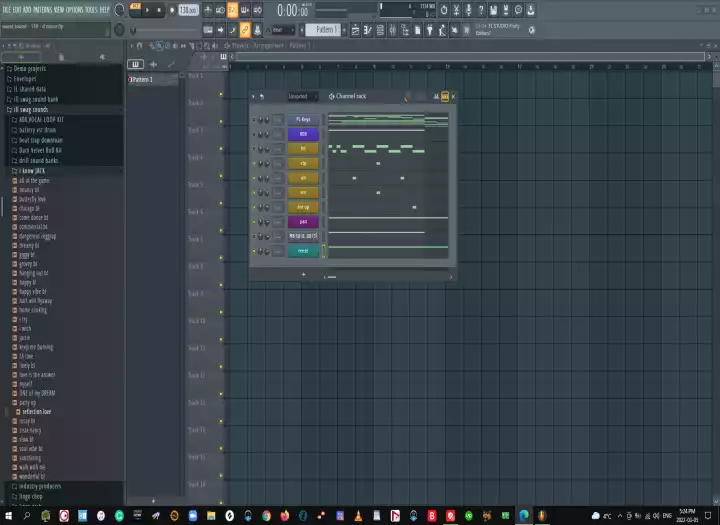Open the Channel rack options menu arrow
The width and height of the screenshot is (720, 525).
tap(253, 96)
